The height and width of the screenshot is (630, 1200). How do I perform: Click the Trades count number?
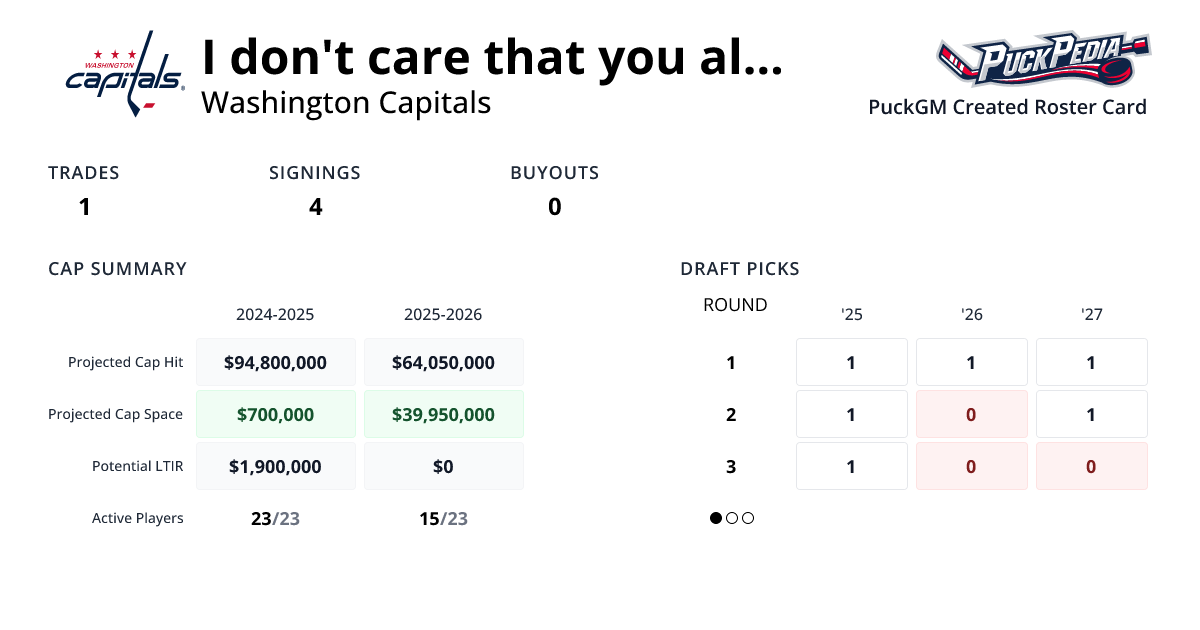85,207
